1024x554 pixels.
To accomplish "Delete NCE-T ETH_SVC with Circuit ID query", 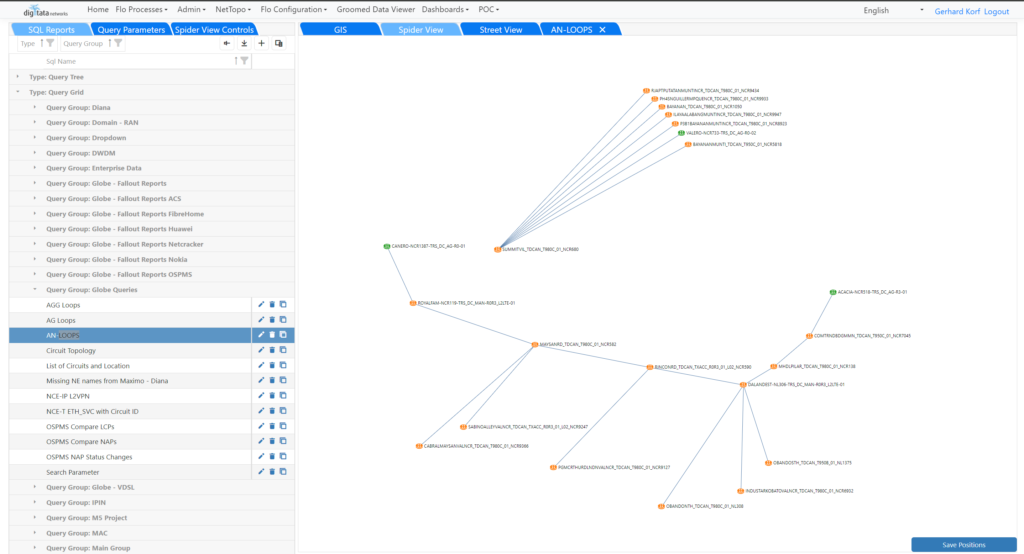I will (272, 411).
